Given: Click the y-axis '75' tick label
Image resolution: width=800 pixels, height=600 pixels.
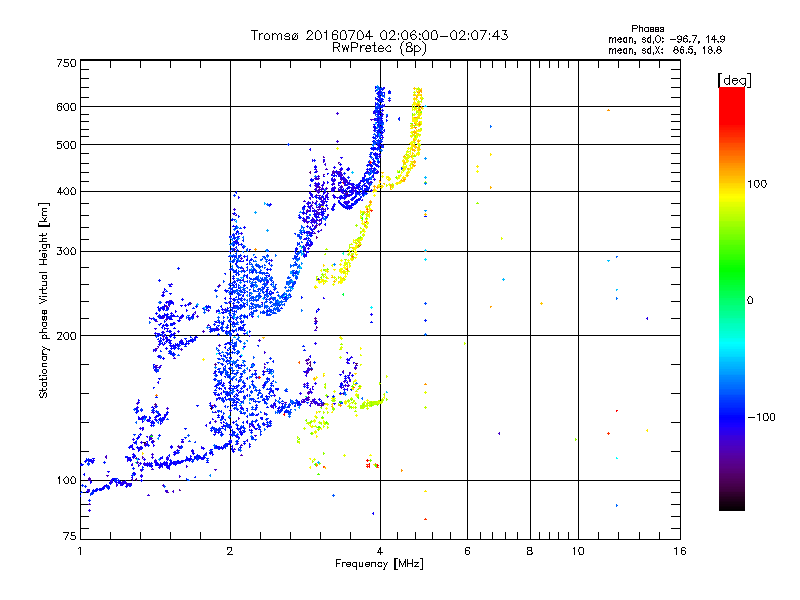Looking at the screenshot, I should click(x=70, y=536).
